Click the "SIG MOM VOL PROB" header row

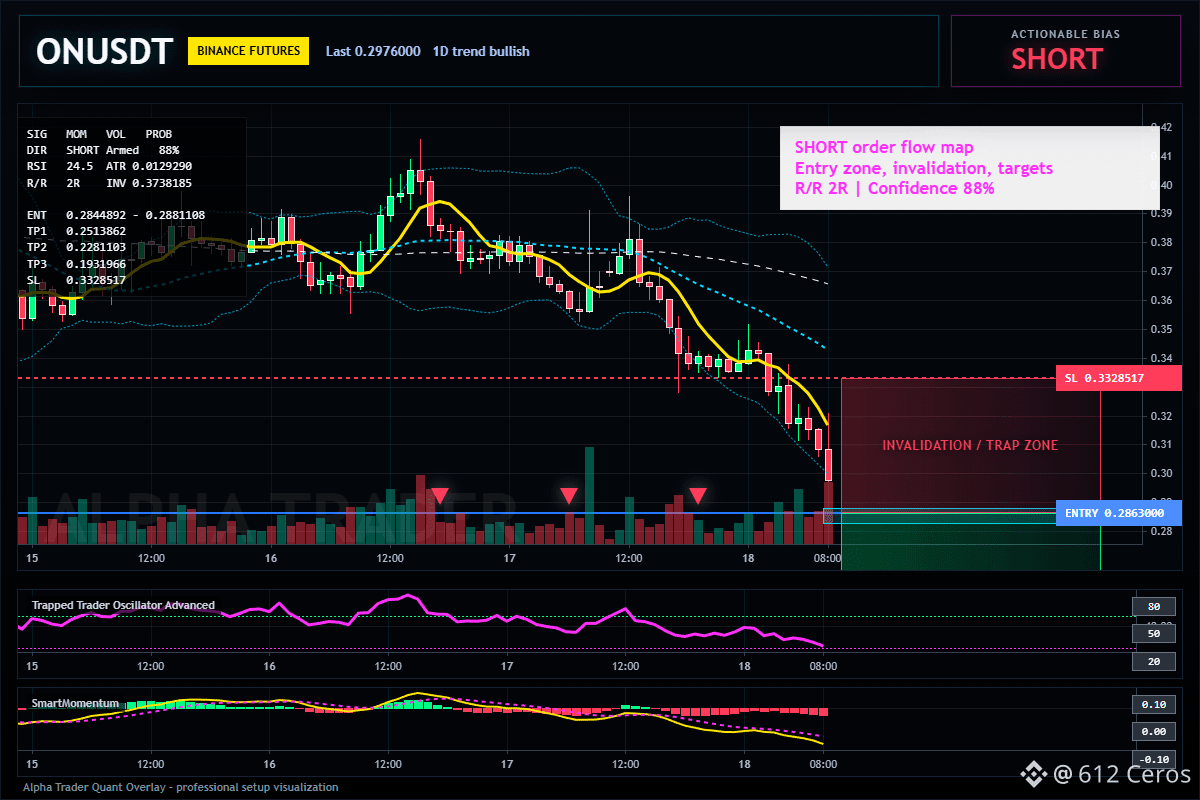click(x=99, y=133)
